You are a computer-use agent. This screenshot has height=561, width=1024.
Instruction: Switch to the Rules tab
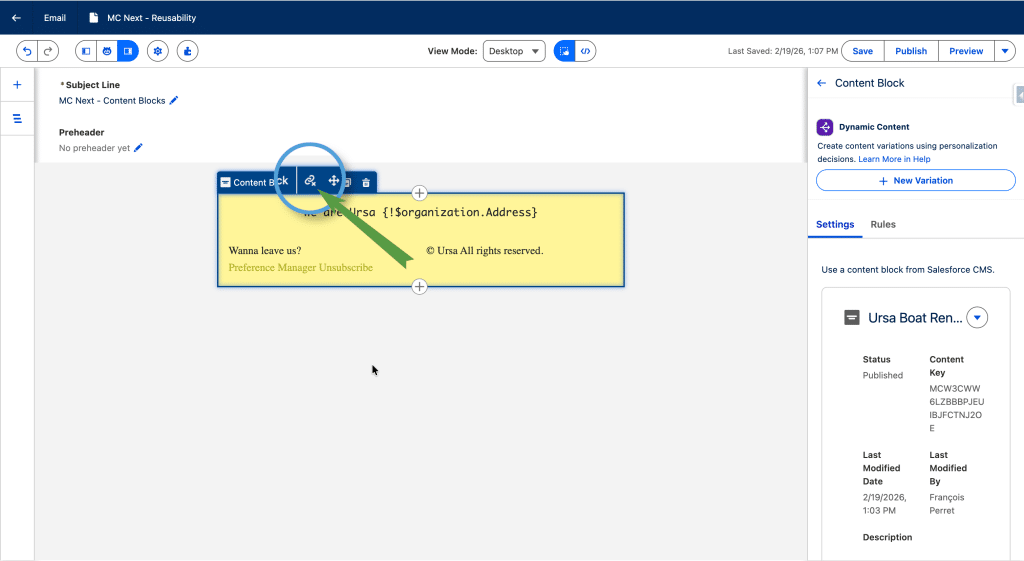tap(883, 225)
